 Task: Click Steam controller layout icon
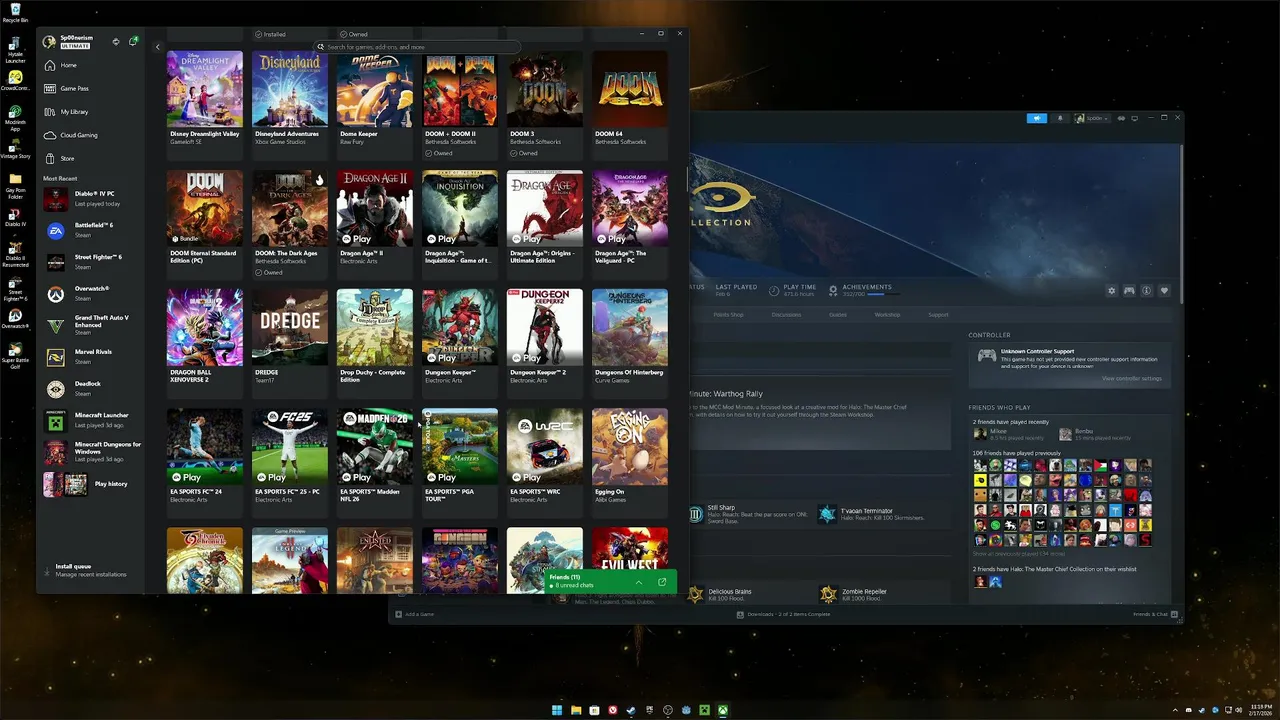pyautogui.click(x=1129, y=291)
